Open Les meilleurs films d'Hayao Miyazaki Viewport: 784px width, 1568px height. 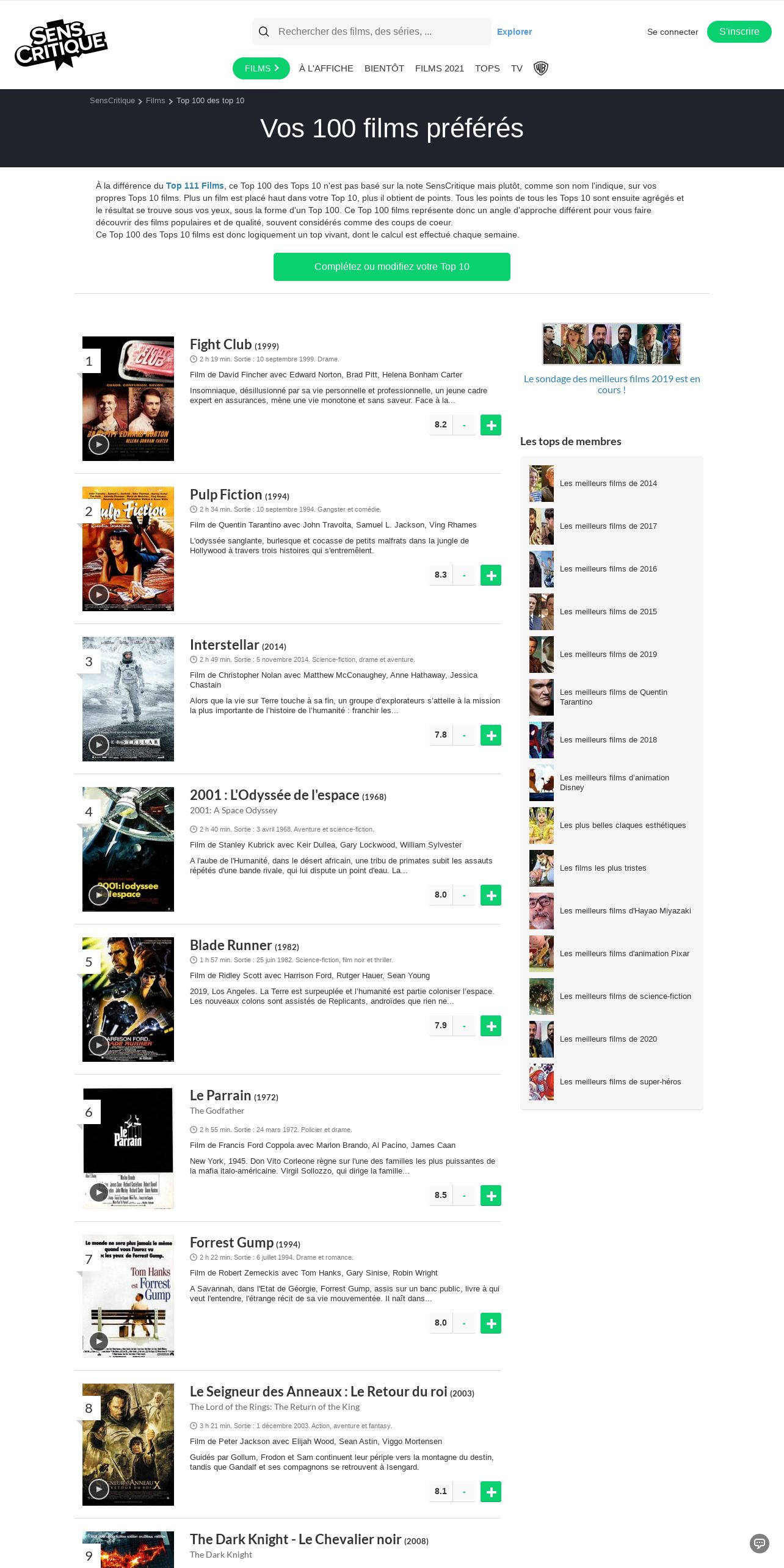pos(625,911)
